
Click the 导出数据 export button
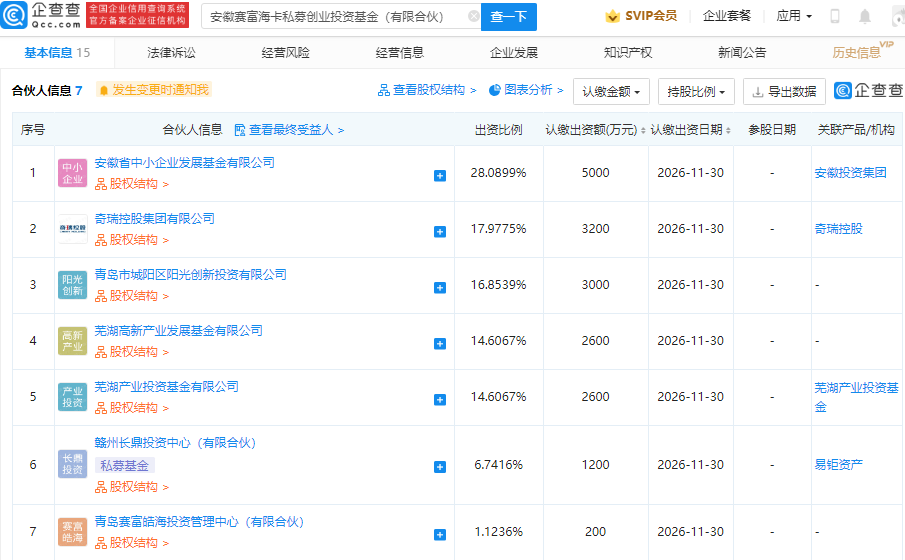pyautogui.click(x=784, y=91)
